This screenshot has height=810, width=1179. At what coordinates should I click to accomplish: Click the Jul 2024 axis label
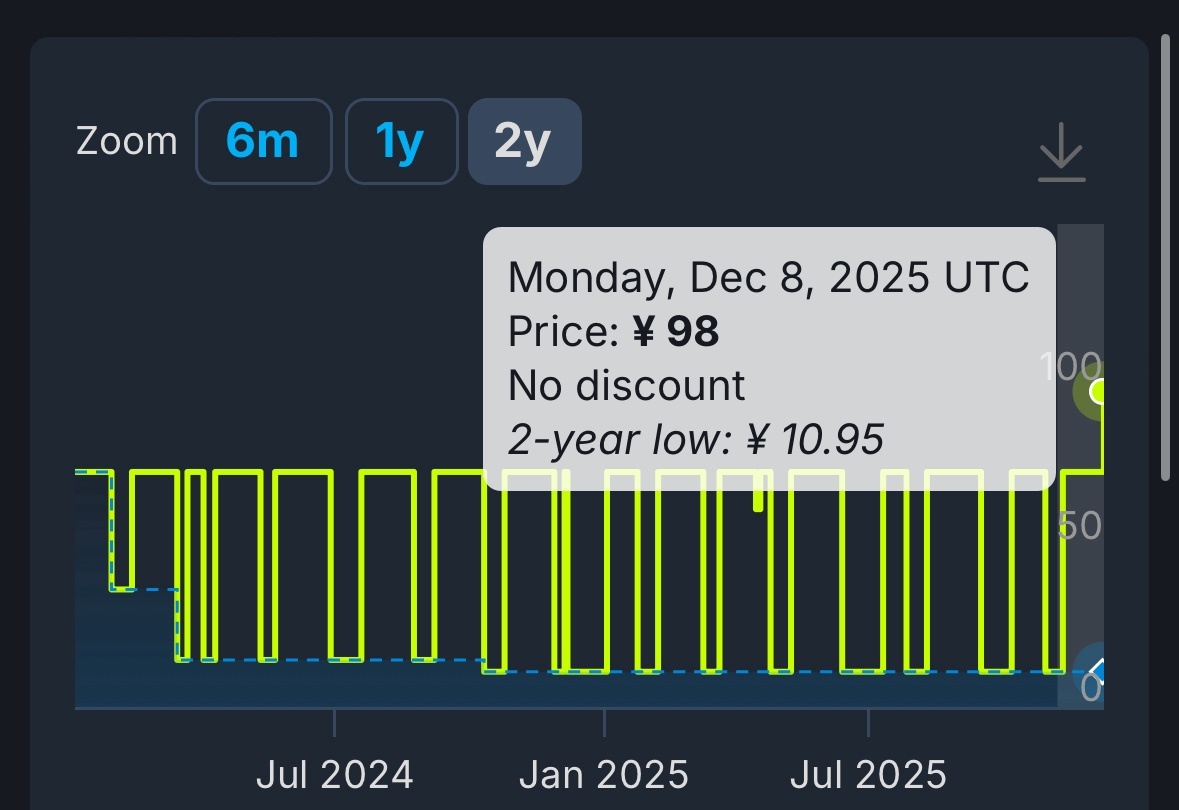pyautogui.click(x=334, y=774)
